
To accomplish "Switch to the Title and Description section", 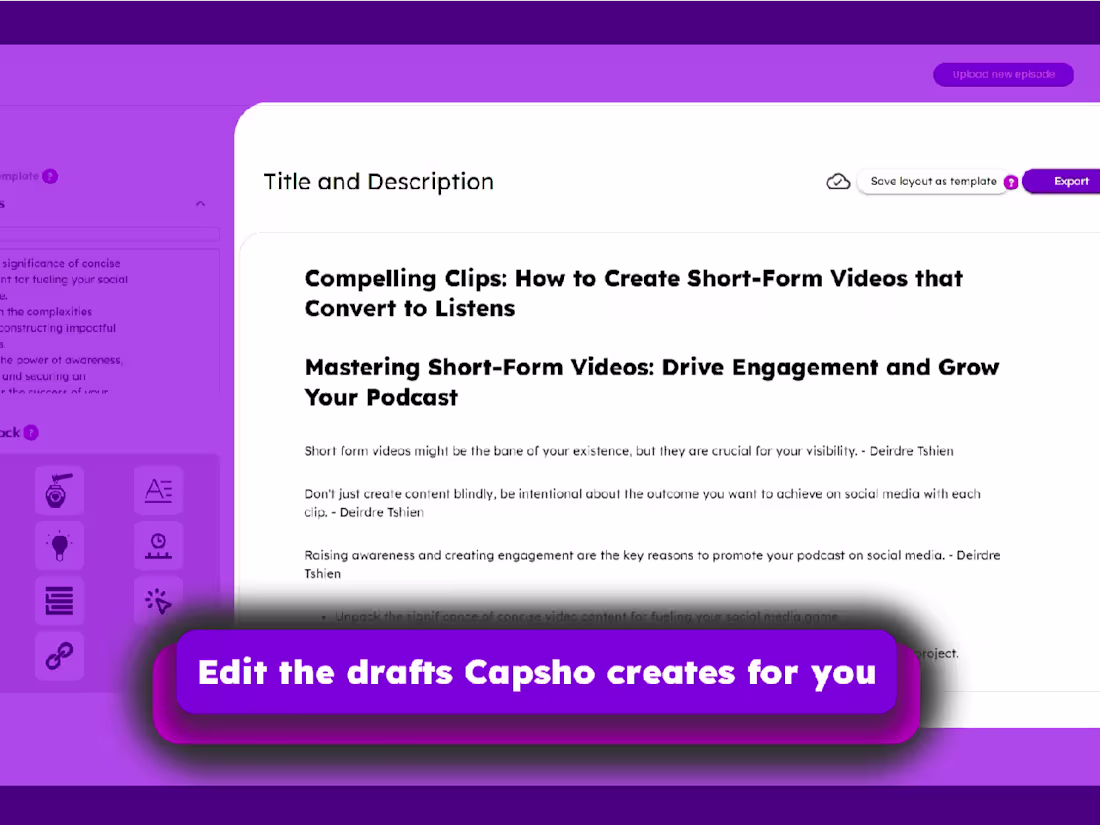I will 378,181.
